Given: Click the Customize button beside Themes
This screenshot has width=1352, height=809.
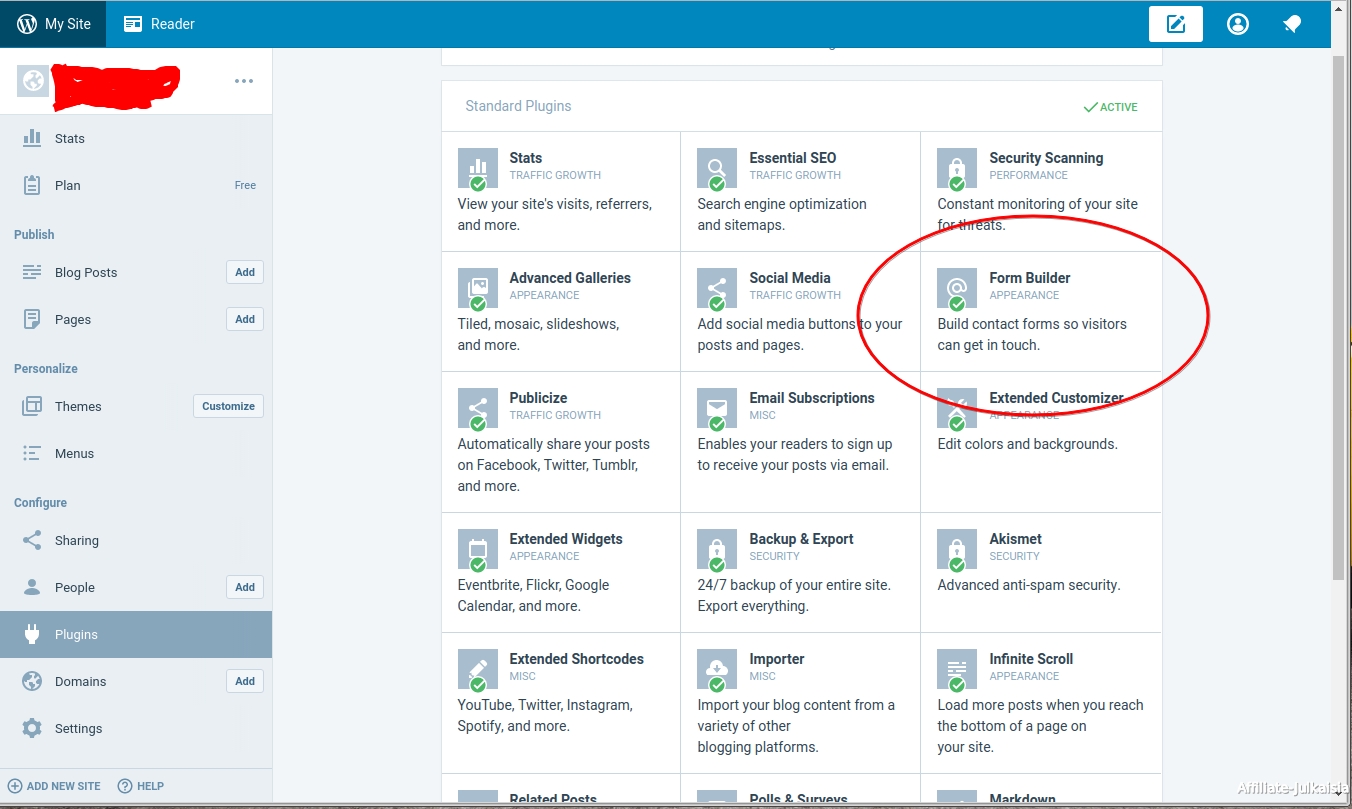Looking at the screenshot, I should coord(228,406).
